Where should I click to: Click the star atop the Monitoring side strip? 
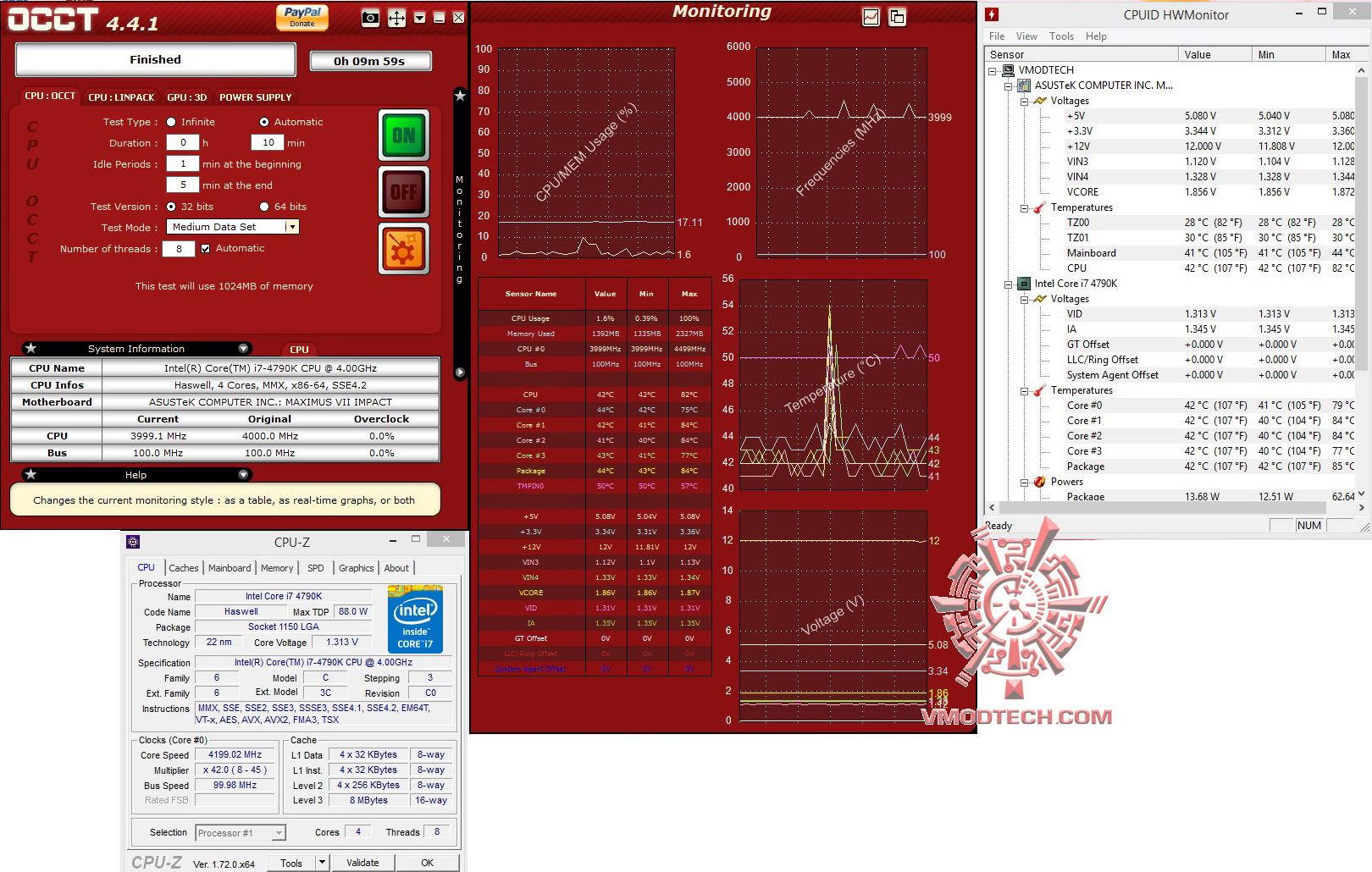460,96
